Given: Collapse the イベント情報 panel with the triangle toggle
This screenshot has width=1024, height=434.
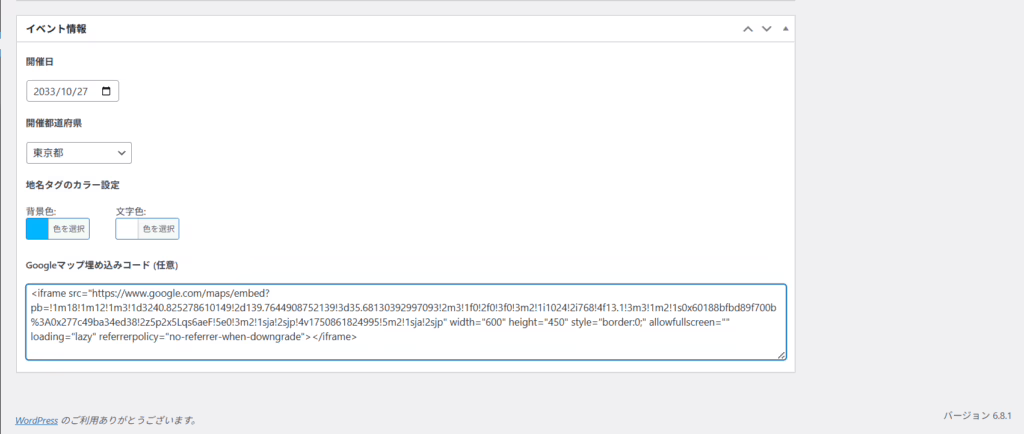Looking at the screenshot, I should 786,29.
